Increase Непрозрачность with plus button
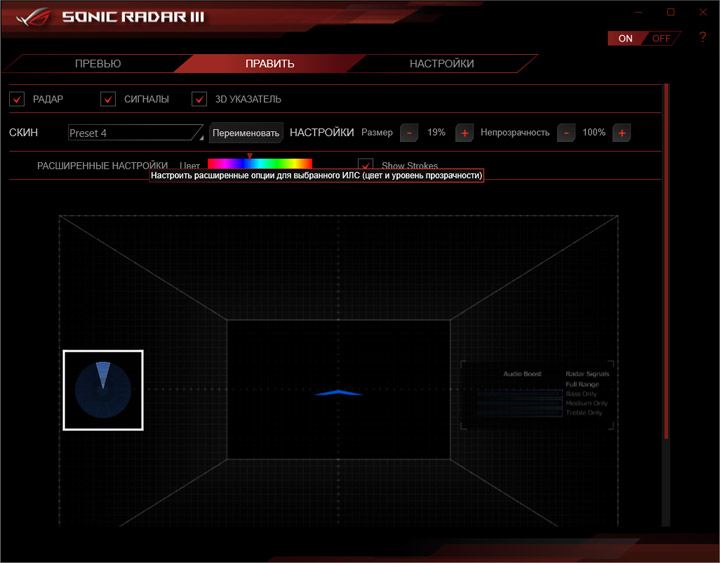The height and width of the screenshot is (563, 720). tap(622, 133)
